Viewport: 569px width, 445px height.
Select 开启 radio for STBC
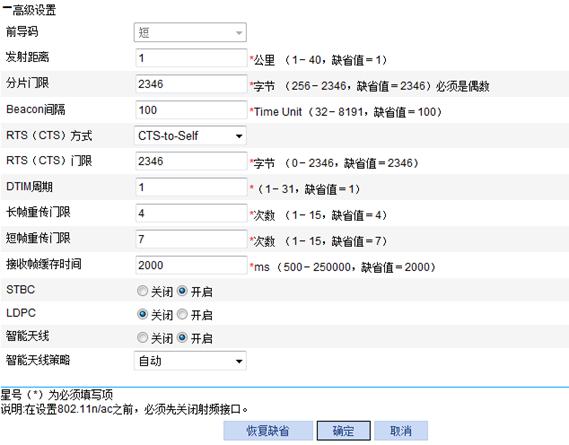pyautogui.click(x=182, y=290)
